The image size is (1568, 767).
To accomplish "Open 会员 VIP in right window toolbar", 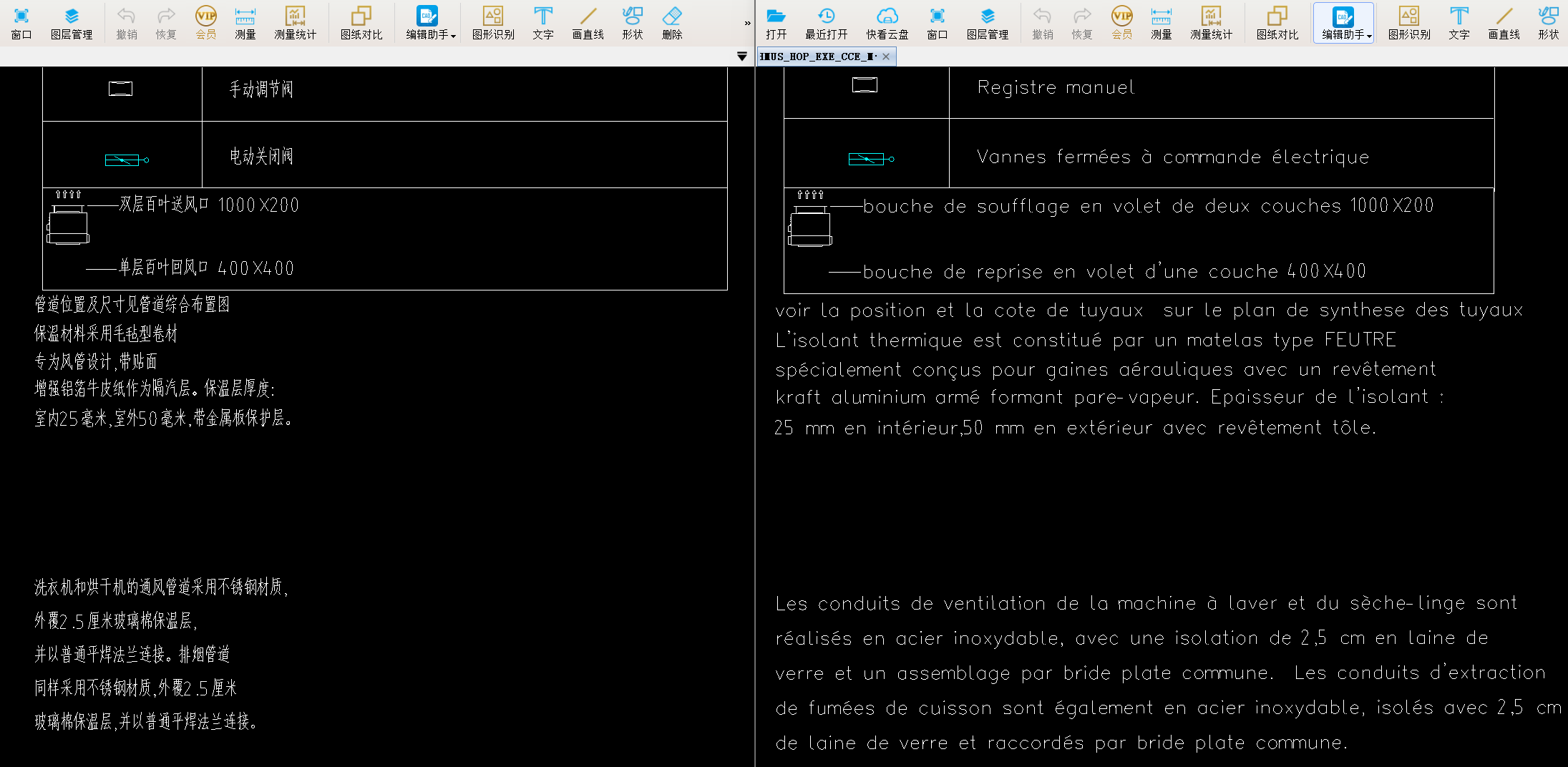I will click(1122, 23).
